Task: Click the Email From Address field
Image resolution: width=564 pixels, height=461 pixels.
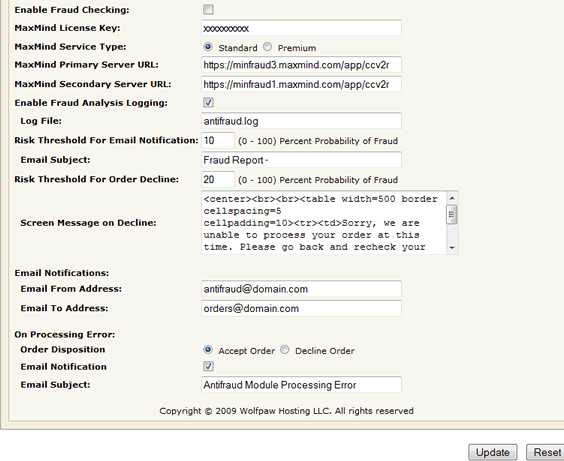Action: click(x=301, y=289)
